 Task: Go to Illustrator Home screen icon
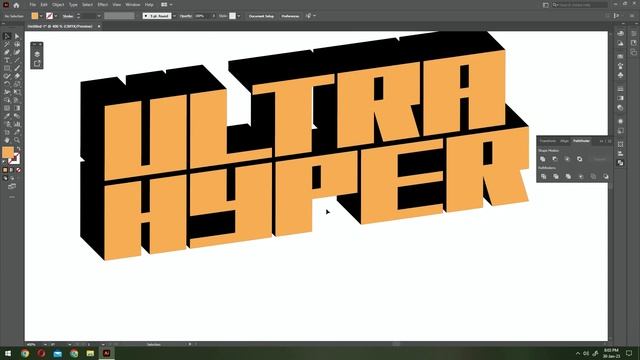tap(16, 5)
